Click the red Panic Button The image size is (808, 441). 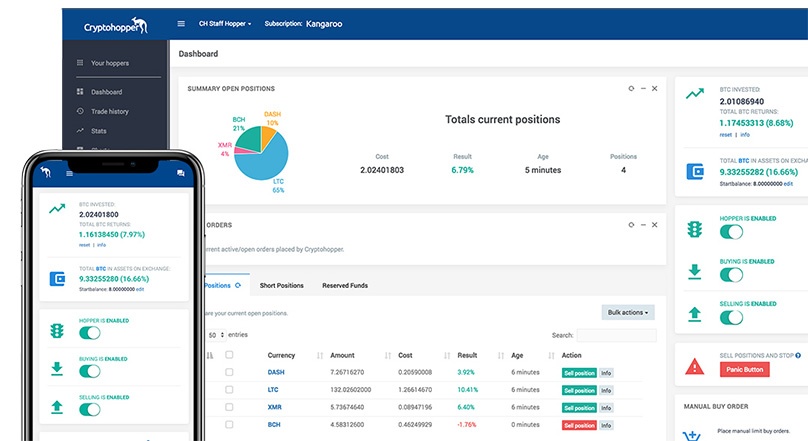[x=745, y=369]
